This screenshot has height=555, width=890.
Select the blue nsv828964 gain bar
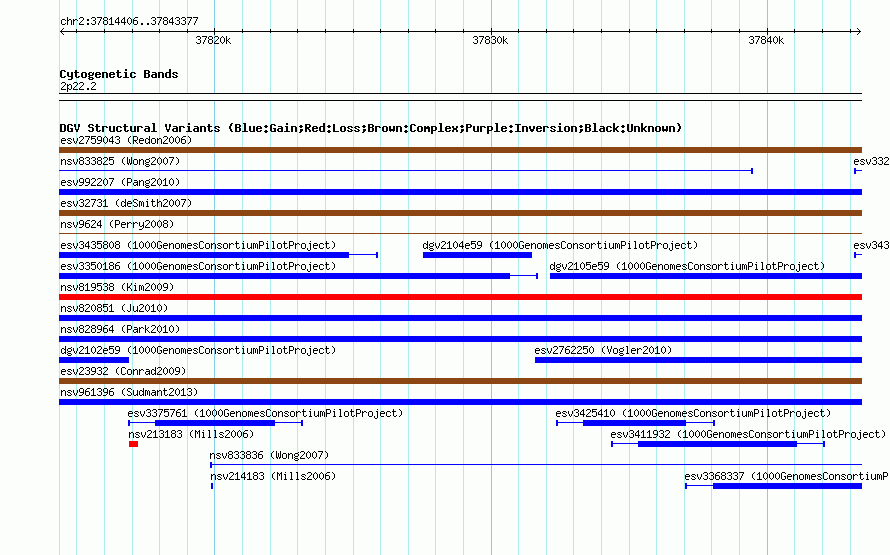(460, 339)
